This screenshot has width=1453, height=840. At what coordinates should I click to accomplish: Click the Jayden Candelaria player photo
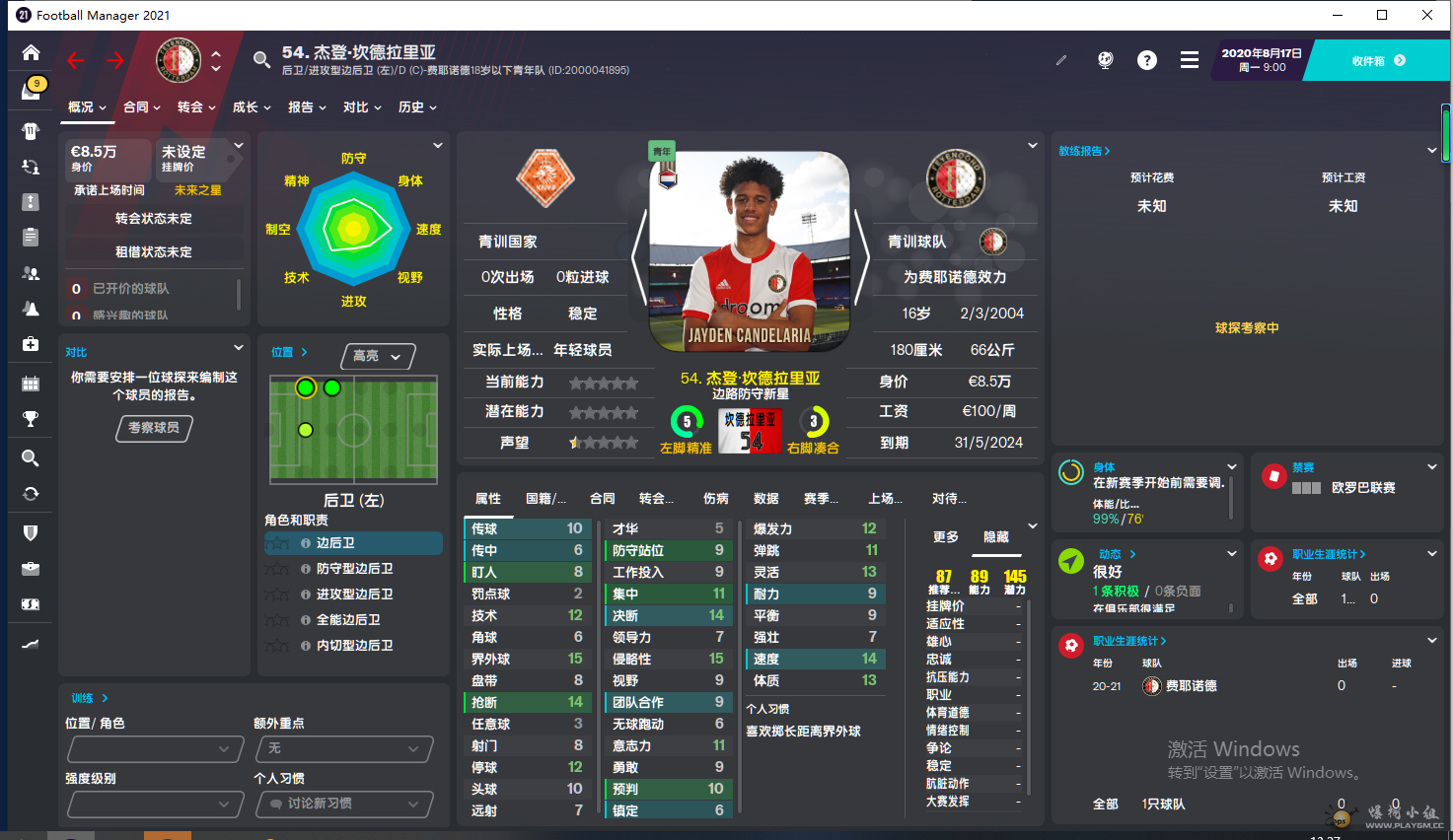750,251
